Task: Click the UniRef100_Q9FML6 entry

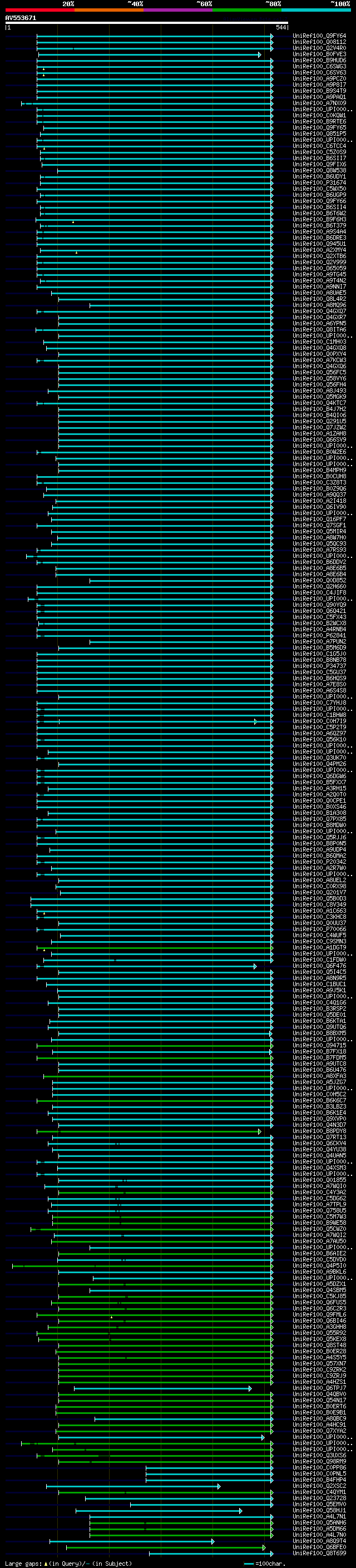Action: (319, 1315)
